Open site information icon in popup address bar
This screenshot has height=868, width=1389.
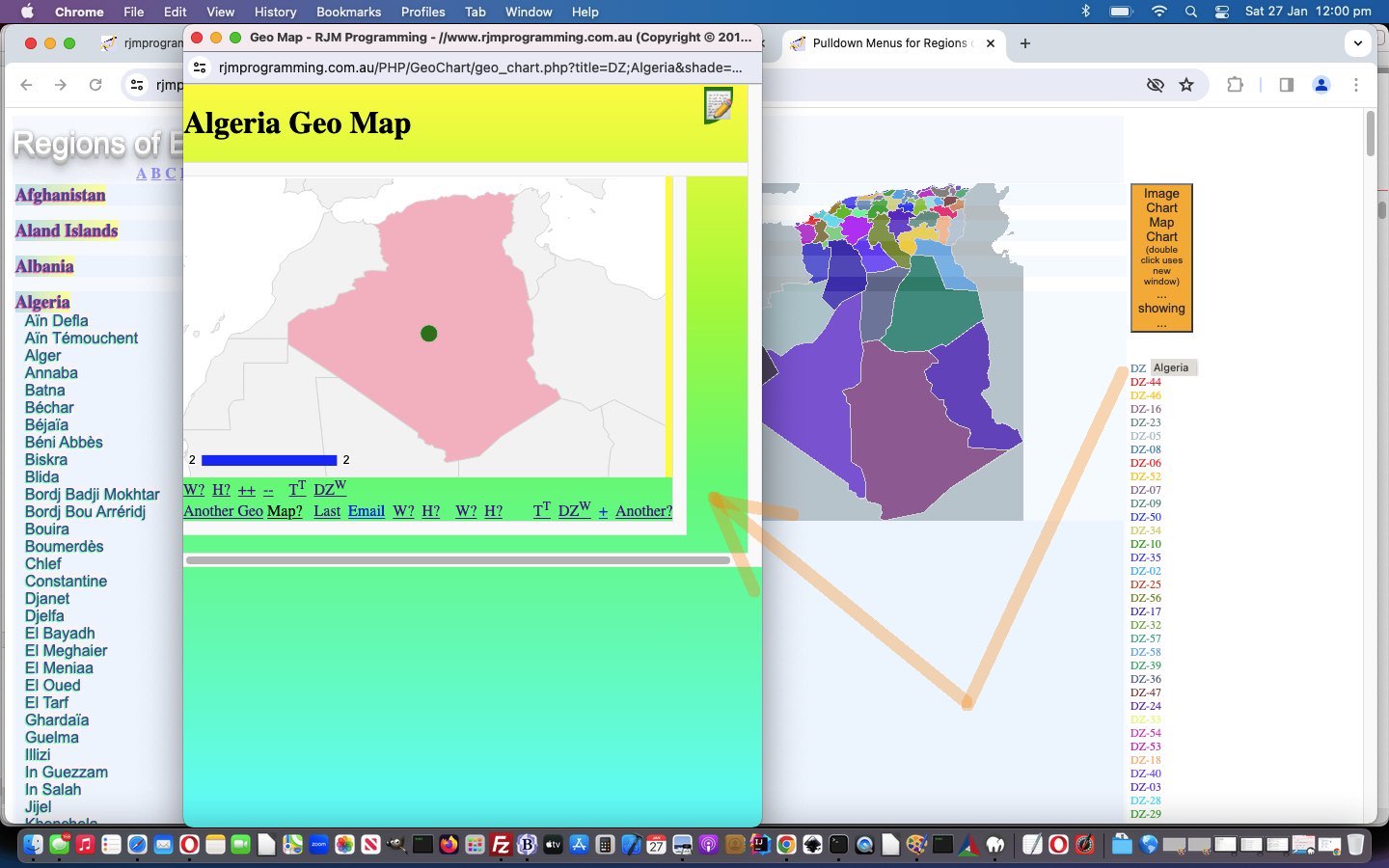click(200, 68)
